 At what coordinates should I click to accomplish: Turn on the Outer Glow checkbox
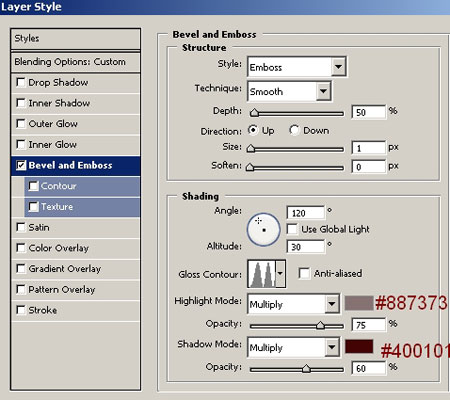21,124
